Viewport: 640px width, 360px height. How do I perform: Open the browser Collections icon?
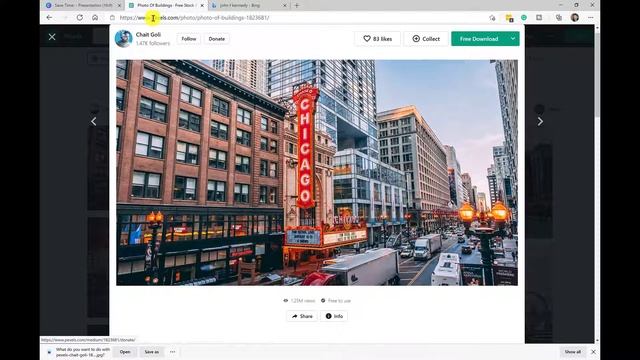pyautogui.click(x=559, y=18)
